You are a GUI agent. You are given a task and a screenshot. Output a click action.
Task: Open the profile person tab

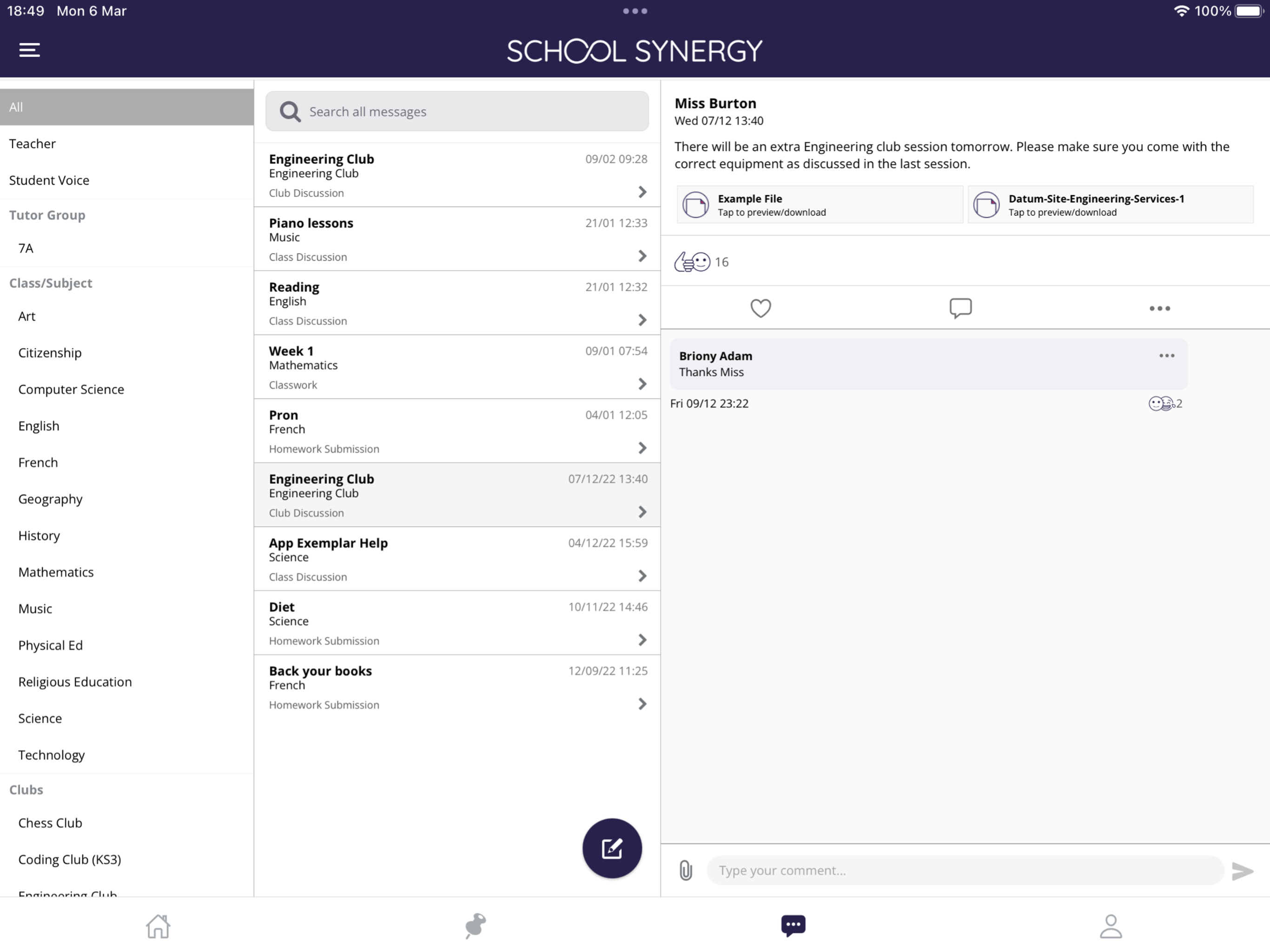1111,926
